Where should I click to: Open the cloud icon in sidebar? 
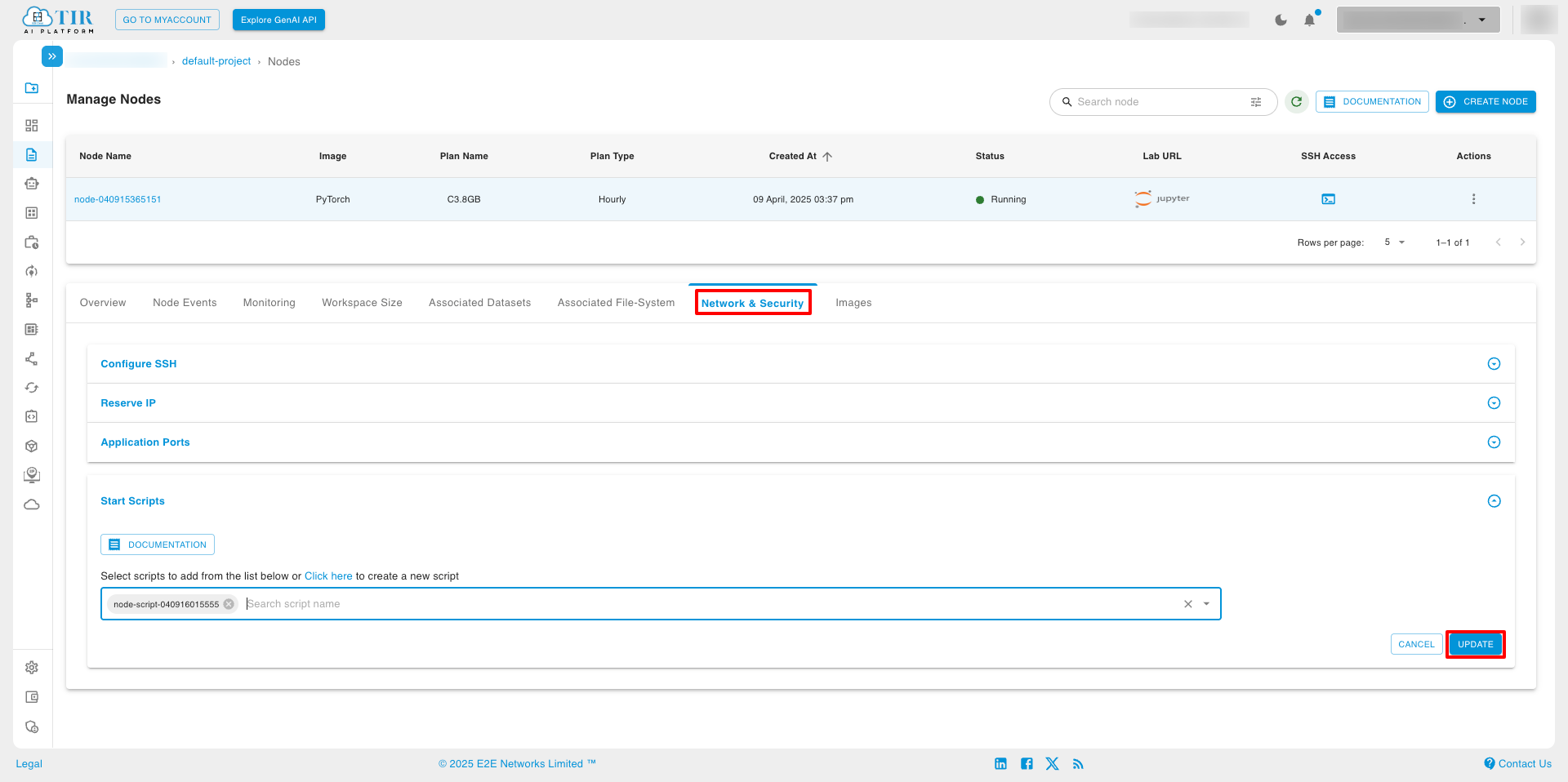coord(32,504)
